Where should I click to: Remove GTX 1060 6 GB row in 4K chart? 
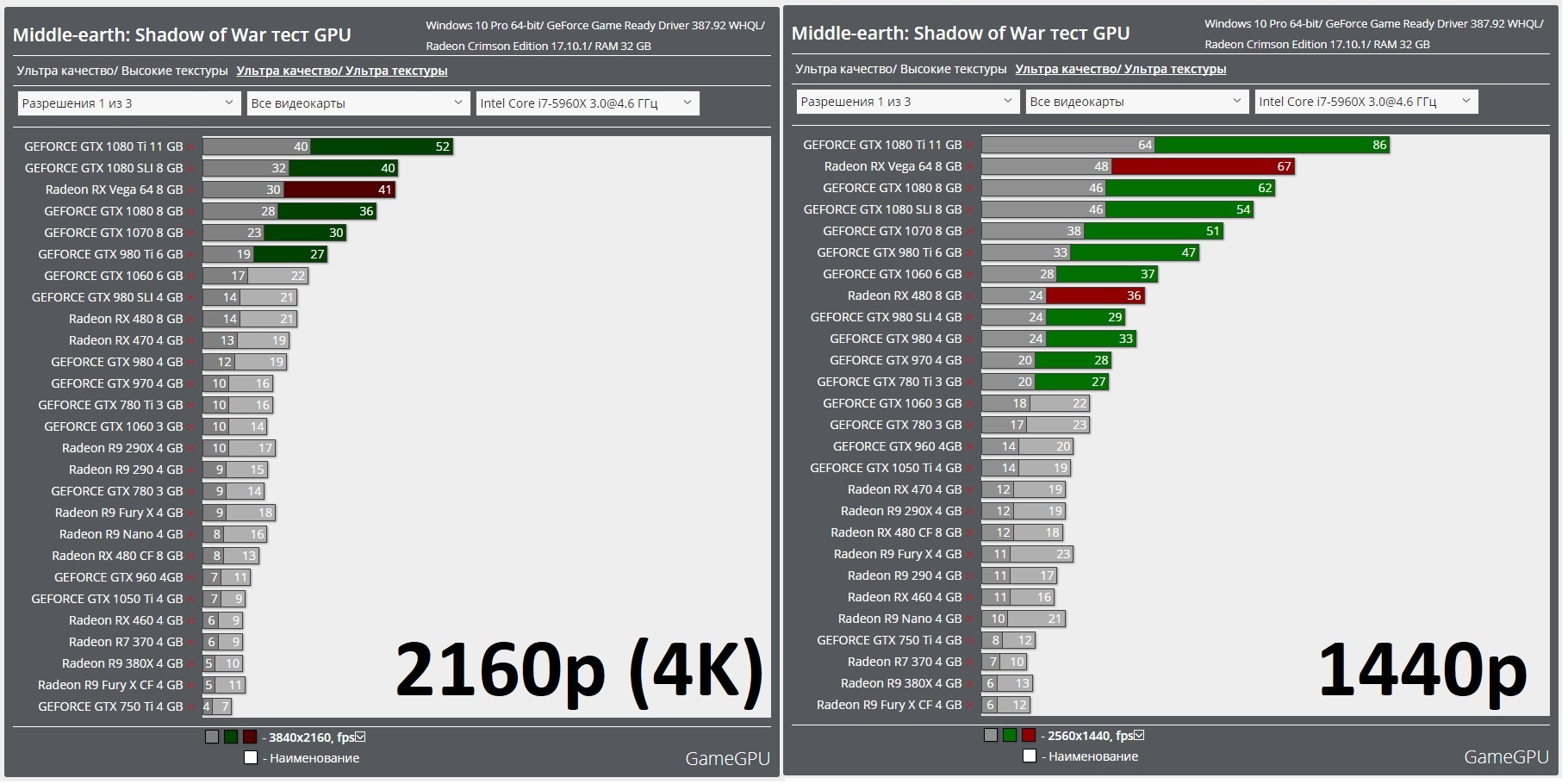[x=191, y=277]
